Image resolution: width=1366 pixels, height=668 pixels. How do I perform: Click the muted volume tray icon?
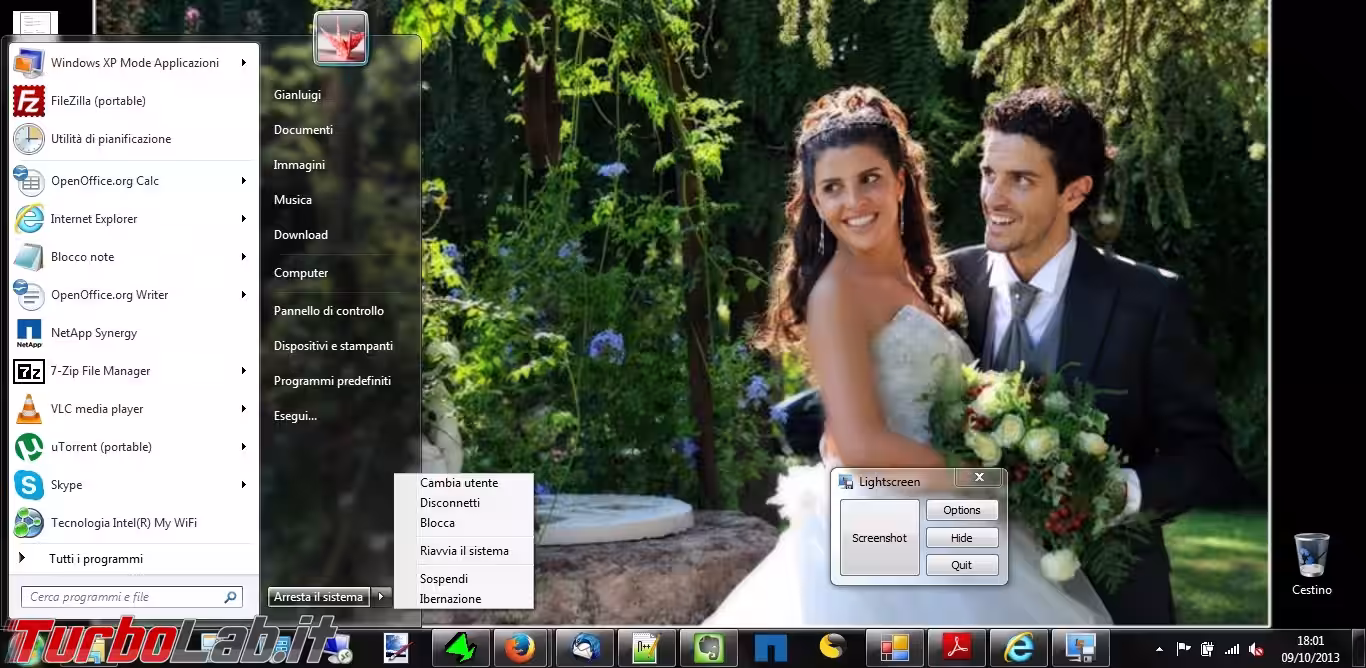(1255, 649)
